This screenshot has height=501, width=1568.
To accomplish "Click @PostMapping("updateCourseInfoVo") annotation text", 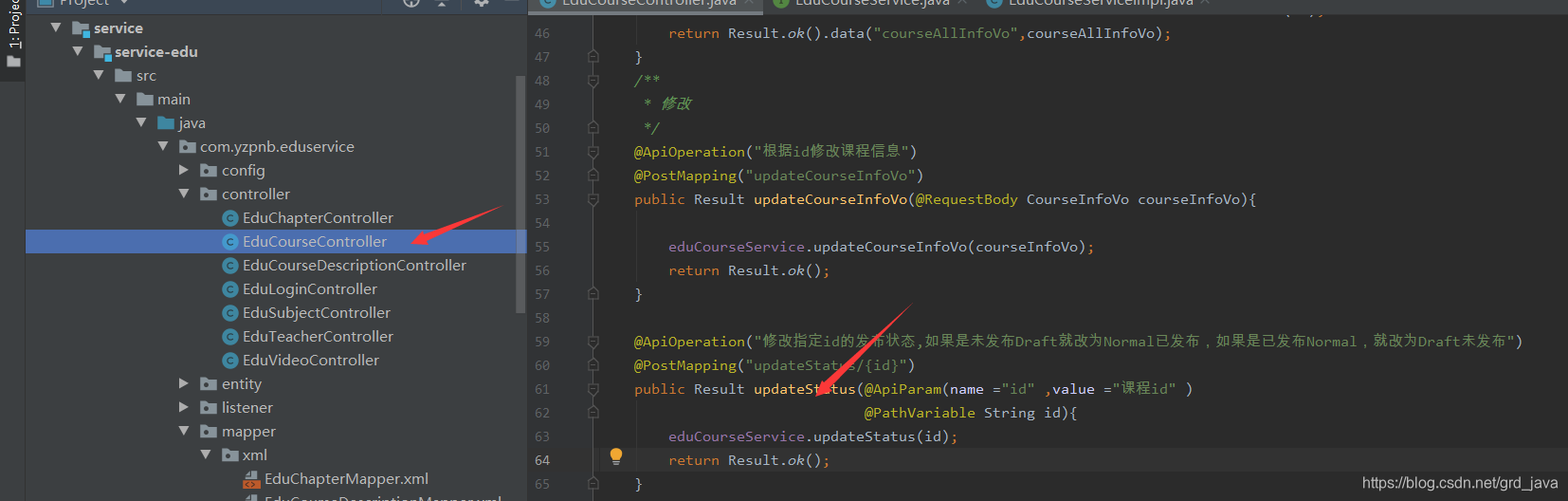I will coord(778,176).
